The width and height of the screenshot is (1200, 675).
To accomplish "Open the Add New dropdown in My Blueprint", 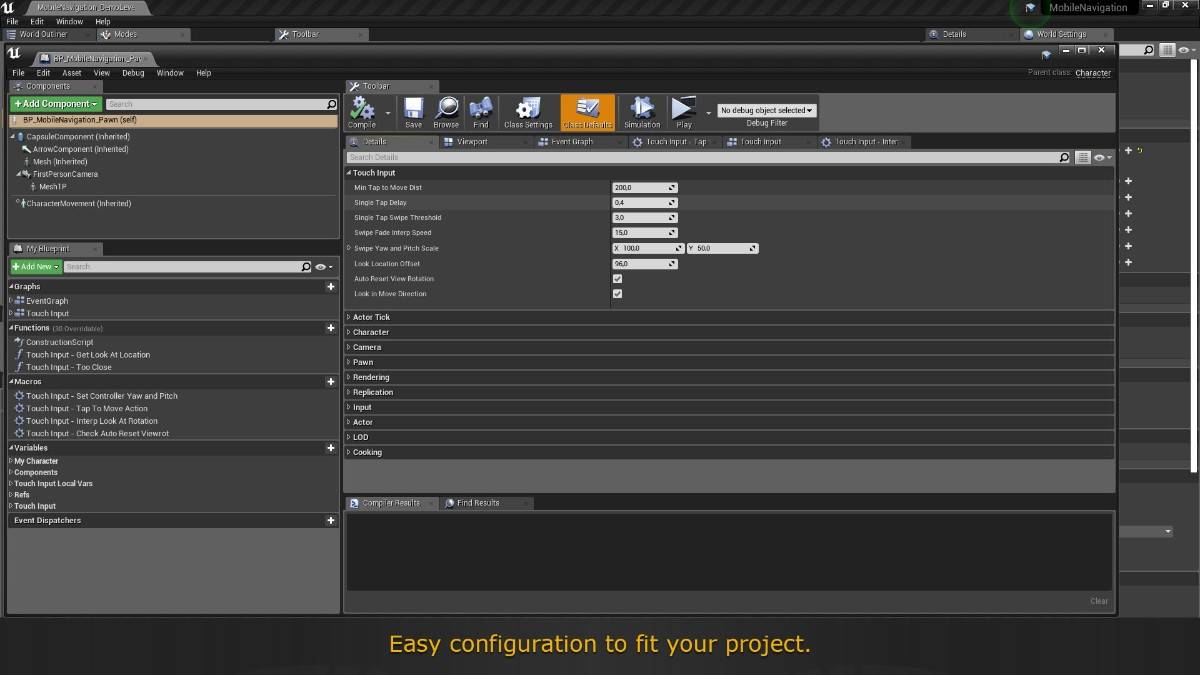I will click(x=36, y=267).
